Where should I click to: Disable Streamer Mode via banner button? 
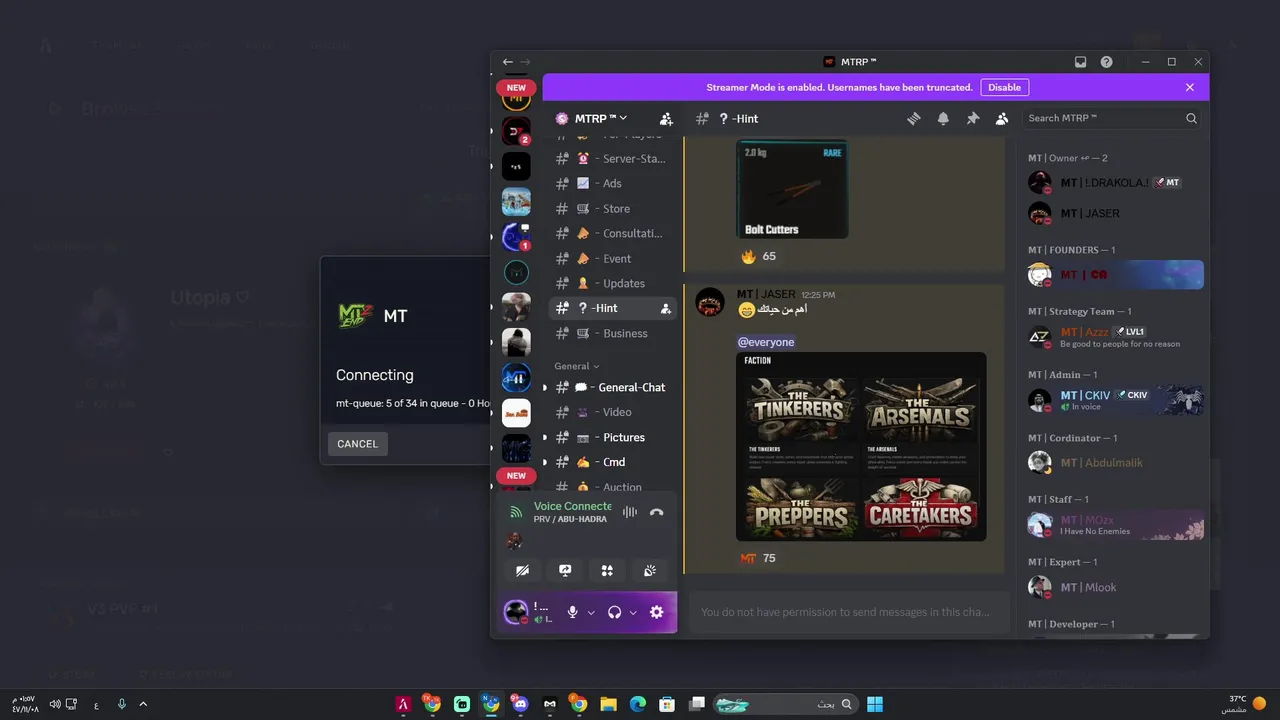point(1004,87)
